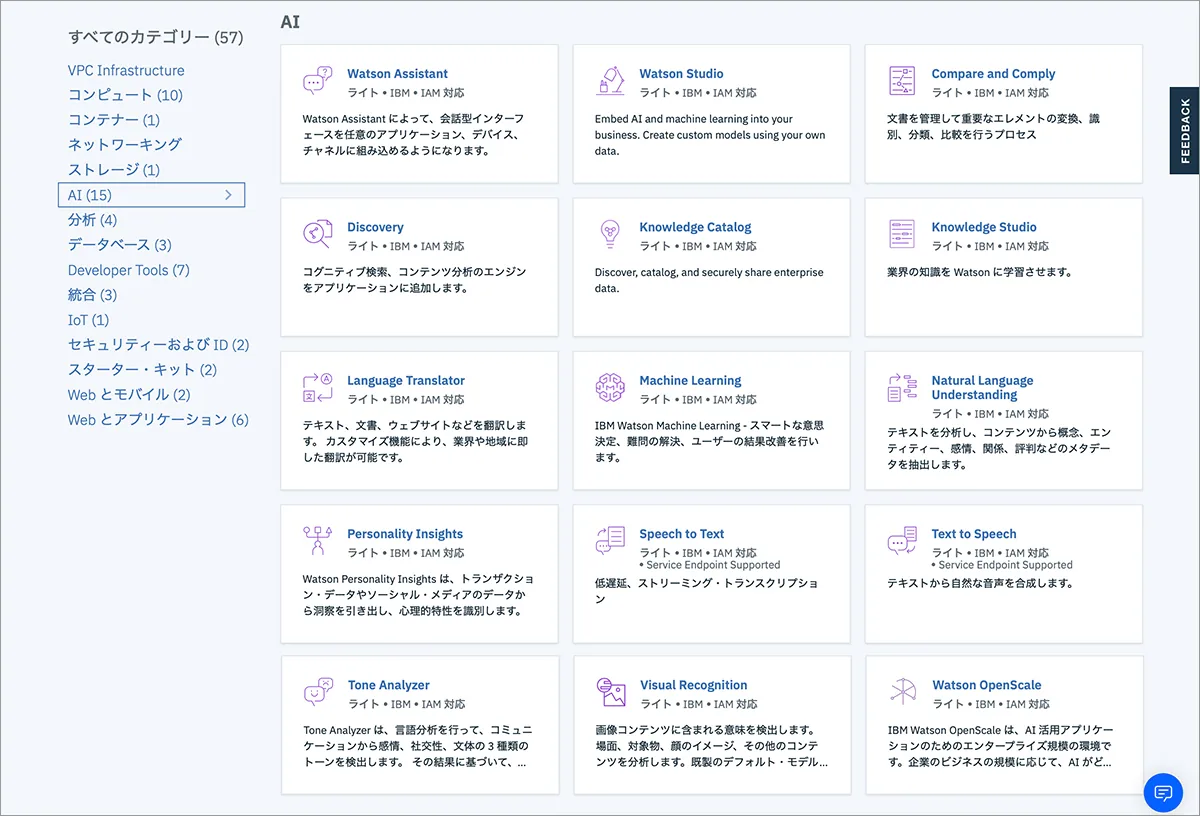Open the Watson OpenScale title link
This screenshot has width=1200, height=816.
click(x=987, y=685)
